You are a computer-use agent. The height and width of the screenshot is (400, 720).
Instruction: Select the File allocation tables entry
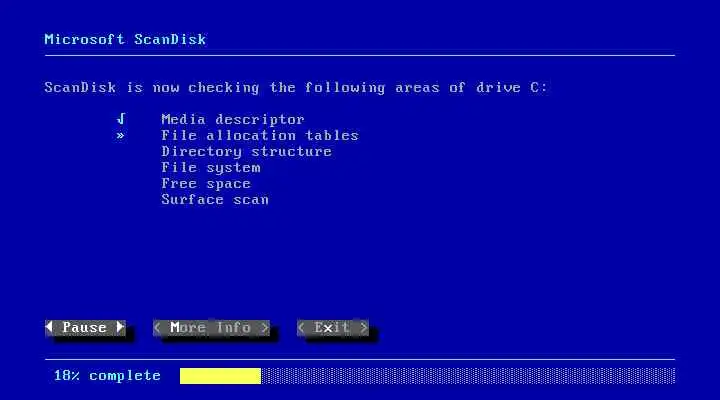(x=260, y=135)
